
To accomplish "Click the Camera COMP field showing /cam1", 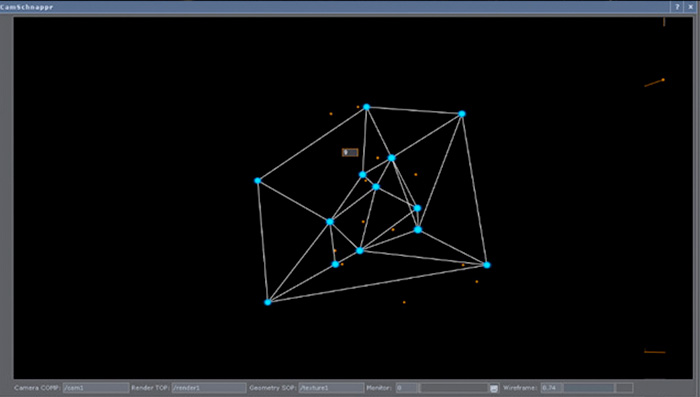I will (x=96, y=388).
